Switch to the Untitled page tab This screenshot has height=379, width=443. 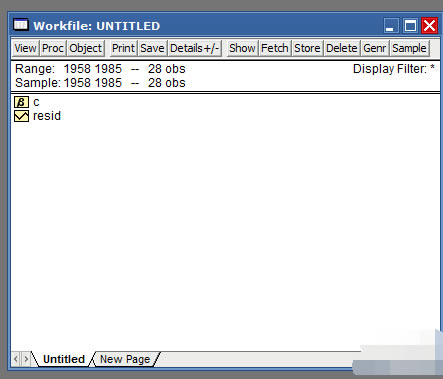tap(64, 359)
